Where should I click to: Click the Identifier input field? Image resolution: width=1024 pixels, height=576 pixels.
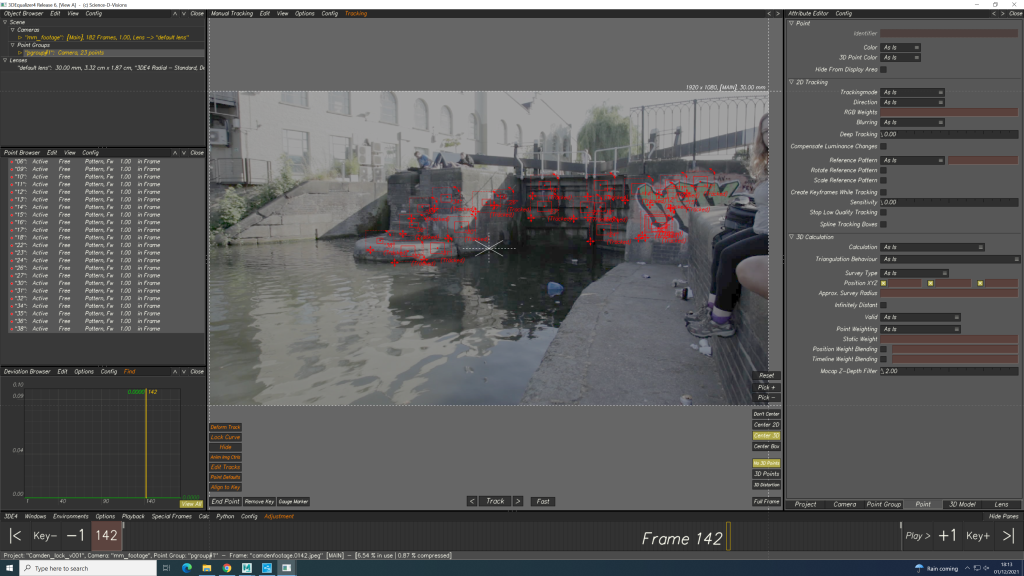point(949,33)
